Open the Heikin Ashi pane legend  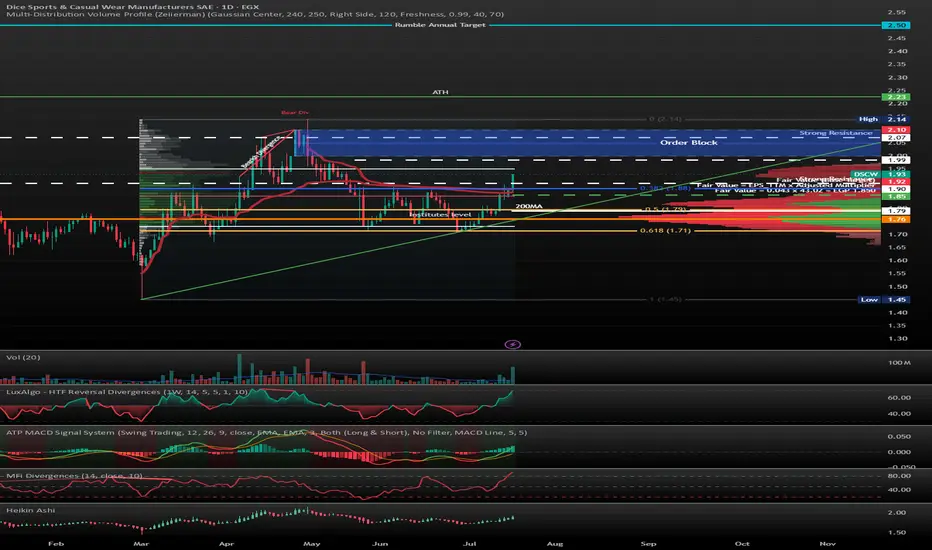pos(30,510)
